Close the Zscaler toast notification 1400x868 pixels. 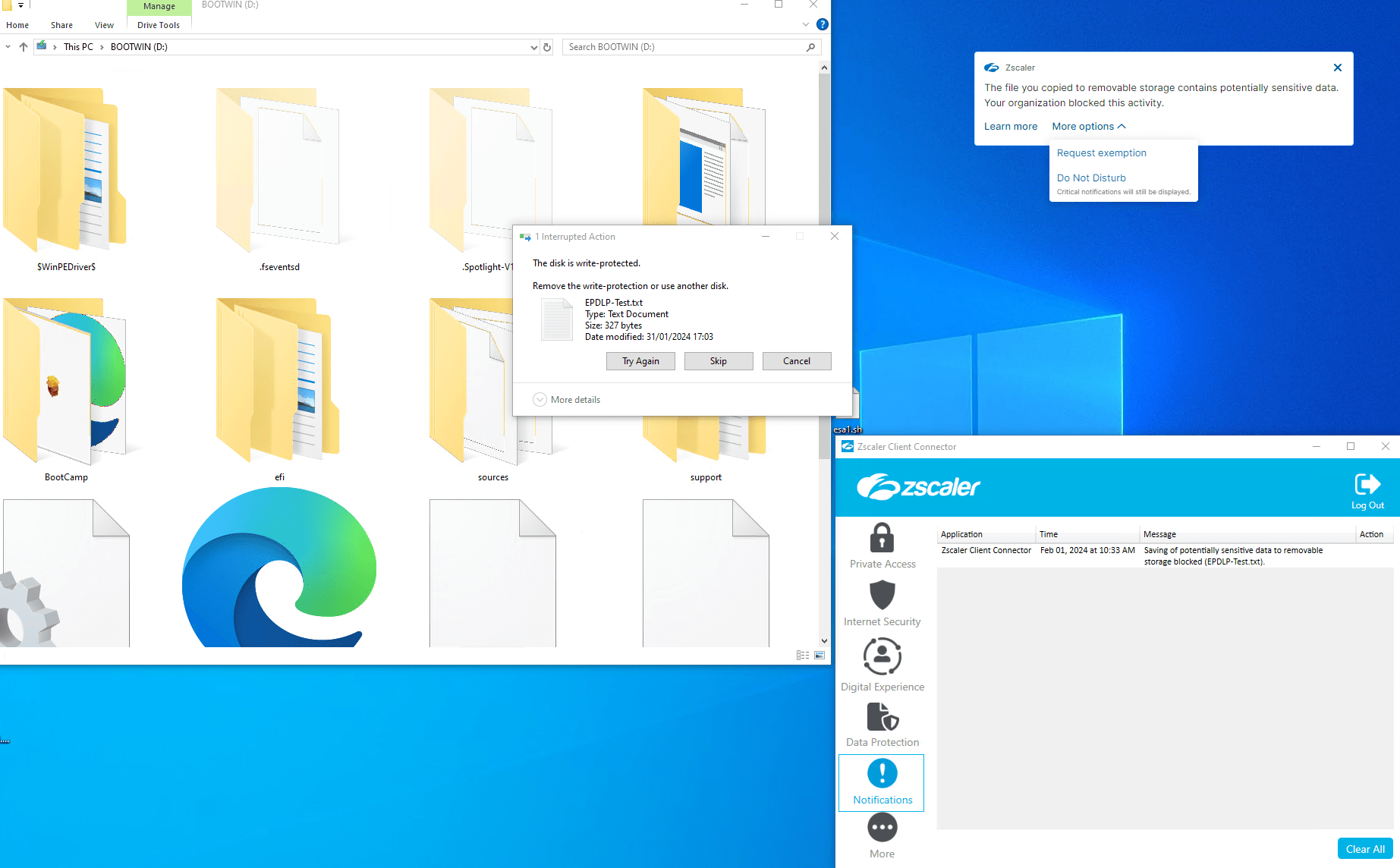1338,68
